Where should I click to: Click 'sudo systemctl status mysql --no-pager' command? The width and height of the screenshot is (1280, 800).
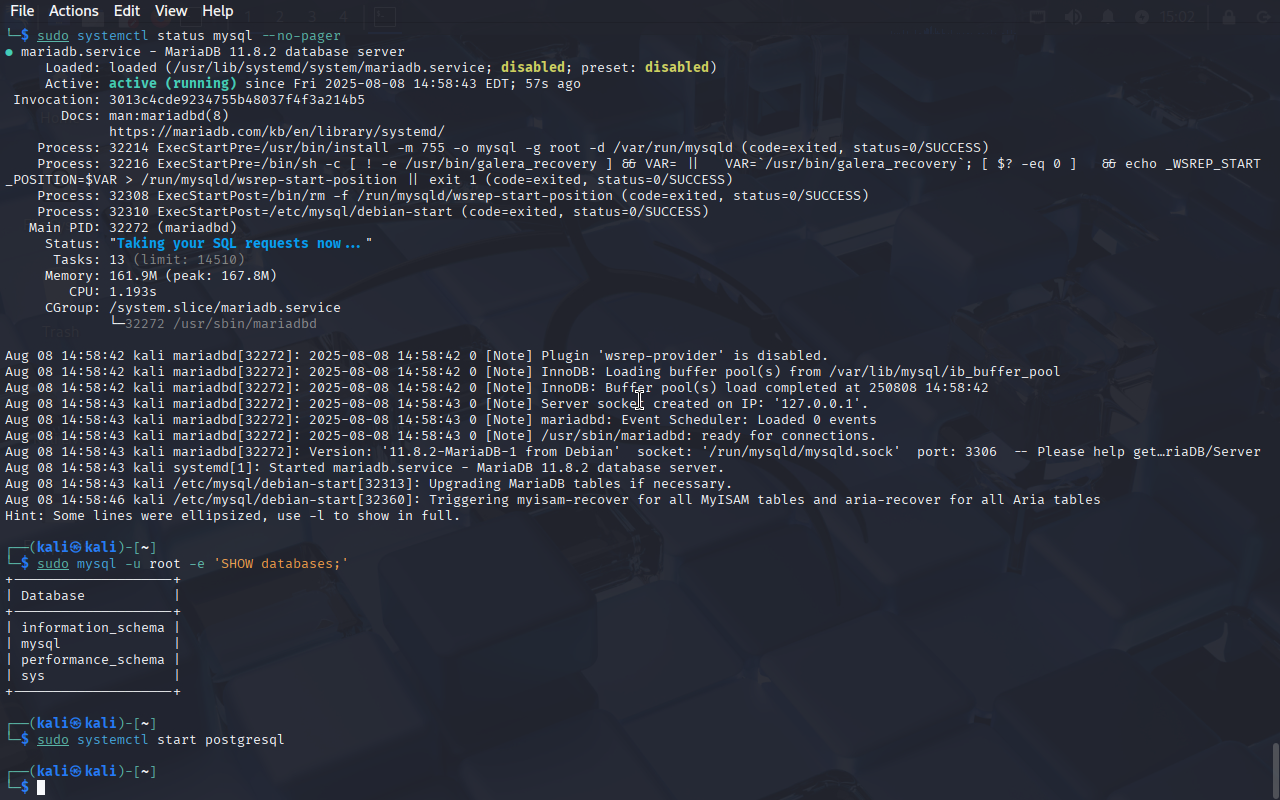(189, 36)
